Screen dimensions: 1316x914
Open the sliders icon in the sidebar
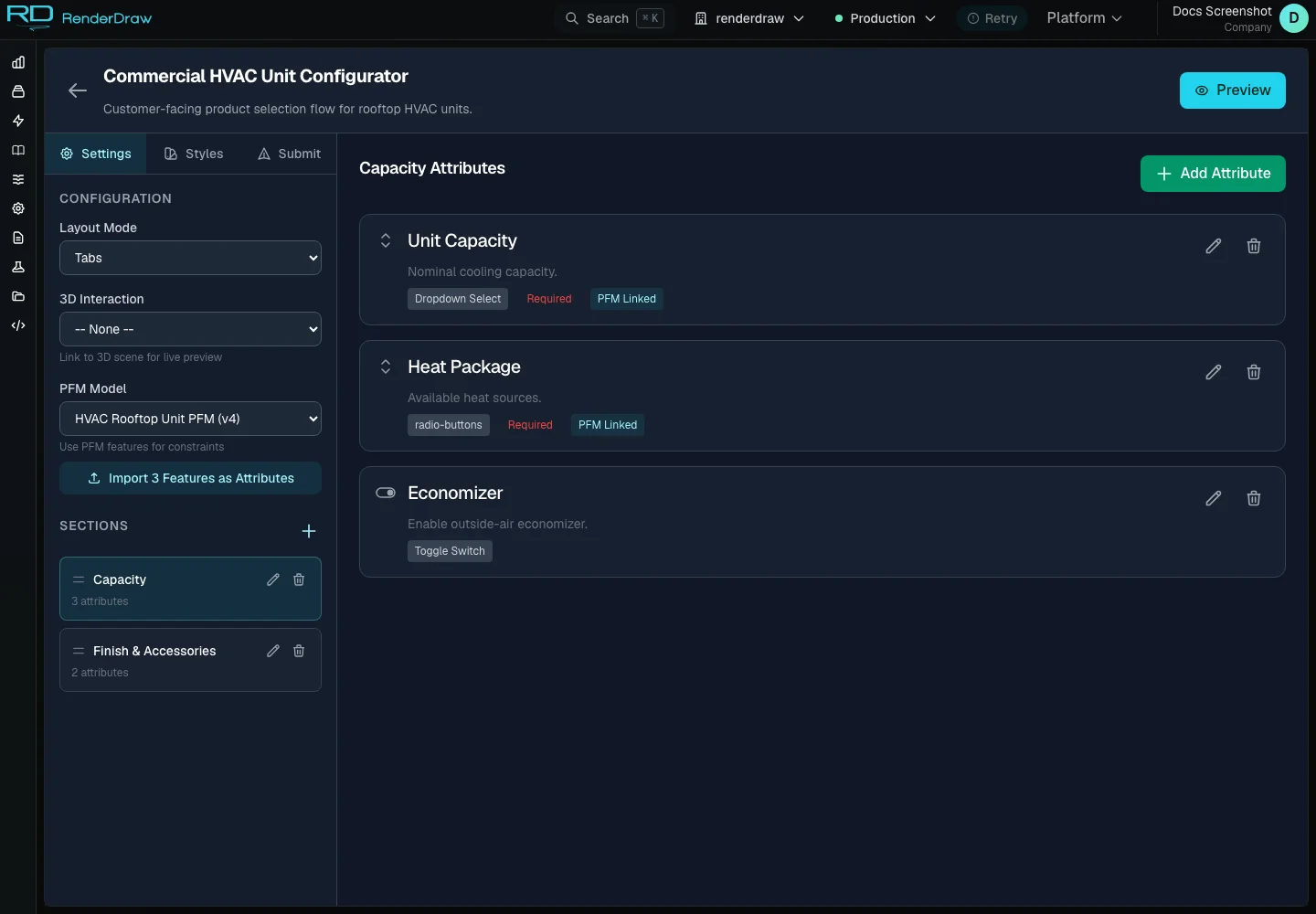click(x=18, y=179)
